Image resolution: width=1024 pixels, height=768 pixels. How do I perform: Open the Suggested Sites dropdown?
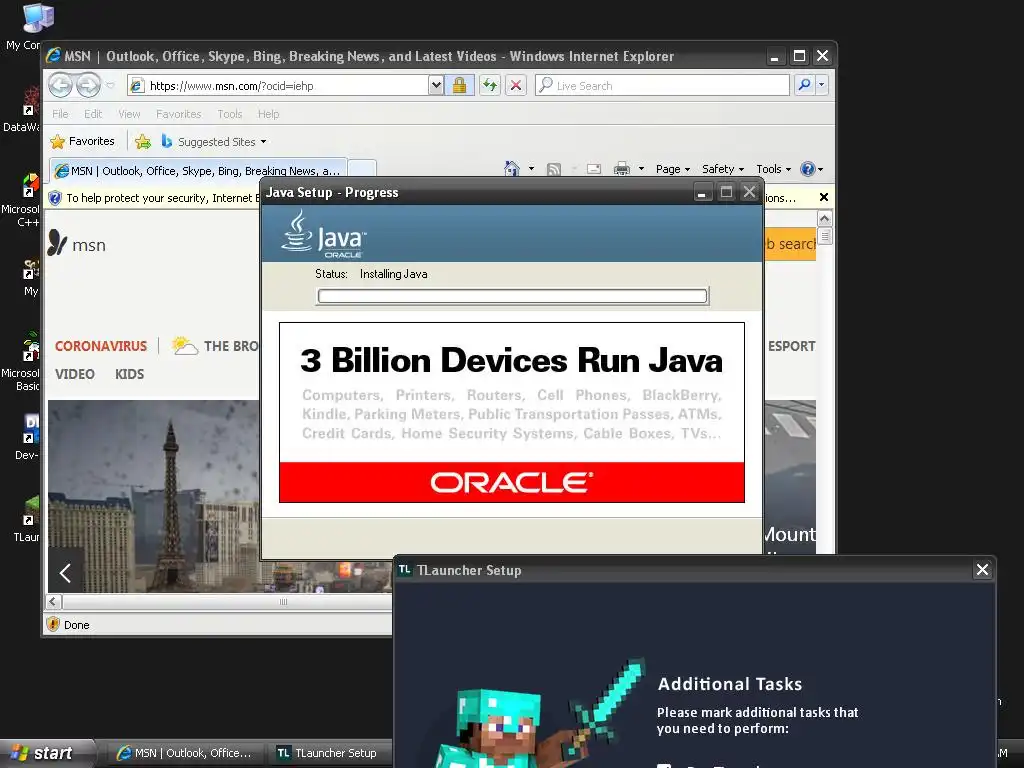point(214,142)
